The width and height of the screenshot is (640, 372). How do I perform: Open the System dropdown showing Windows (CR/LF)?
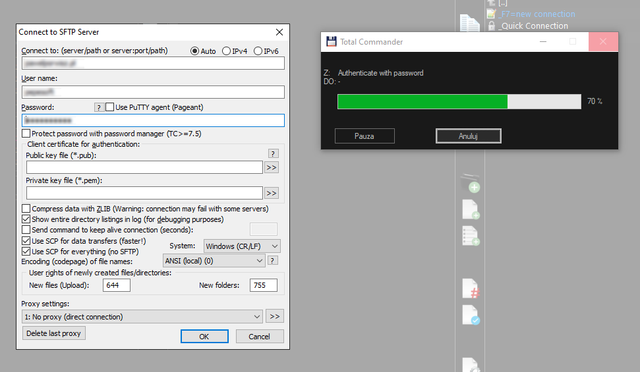point(242,246)
